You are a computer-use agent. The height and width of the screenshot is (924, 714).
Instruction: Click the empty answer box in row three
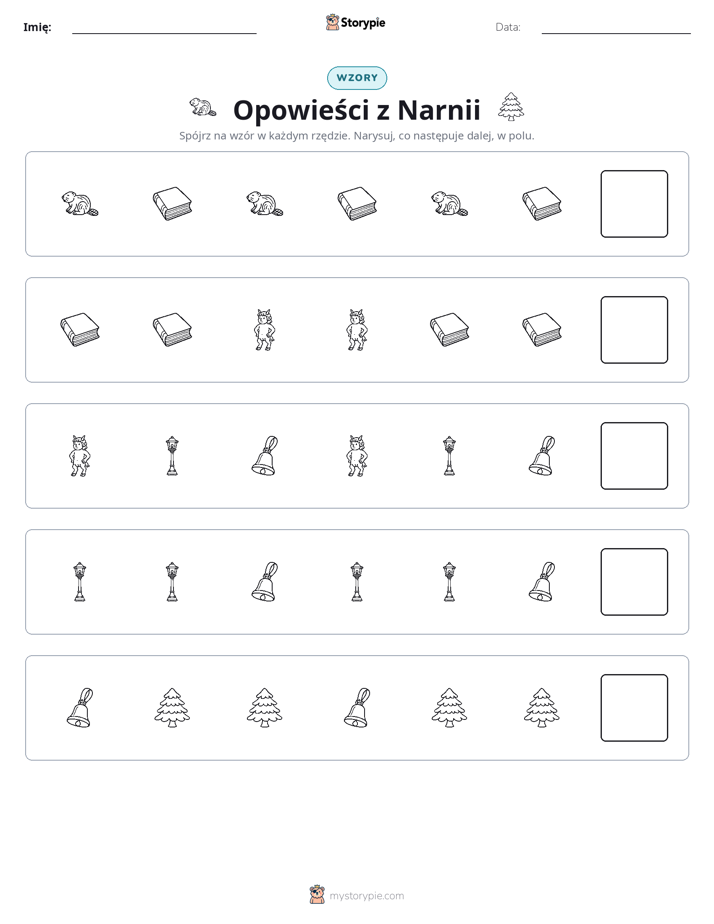click(634, 456)
